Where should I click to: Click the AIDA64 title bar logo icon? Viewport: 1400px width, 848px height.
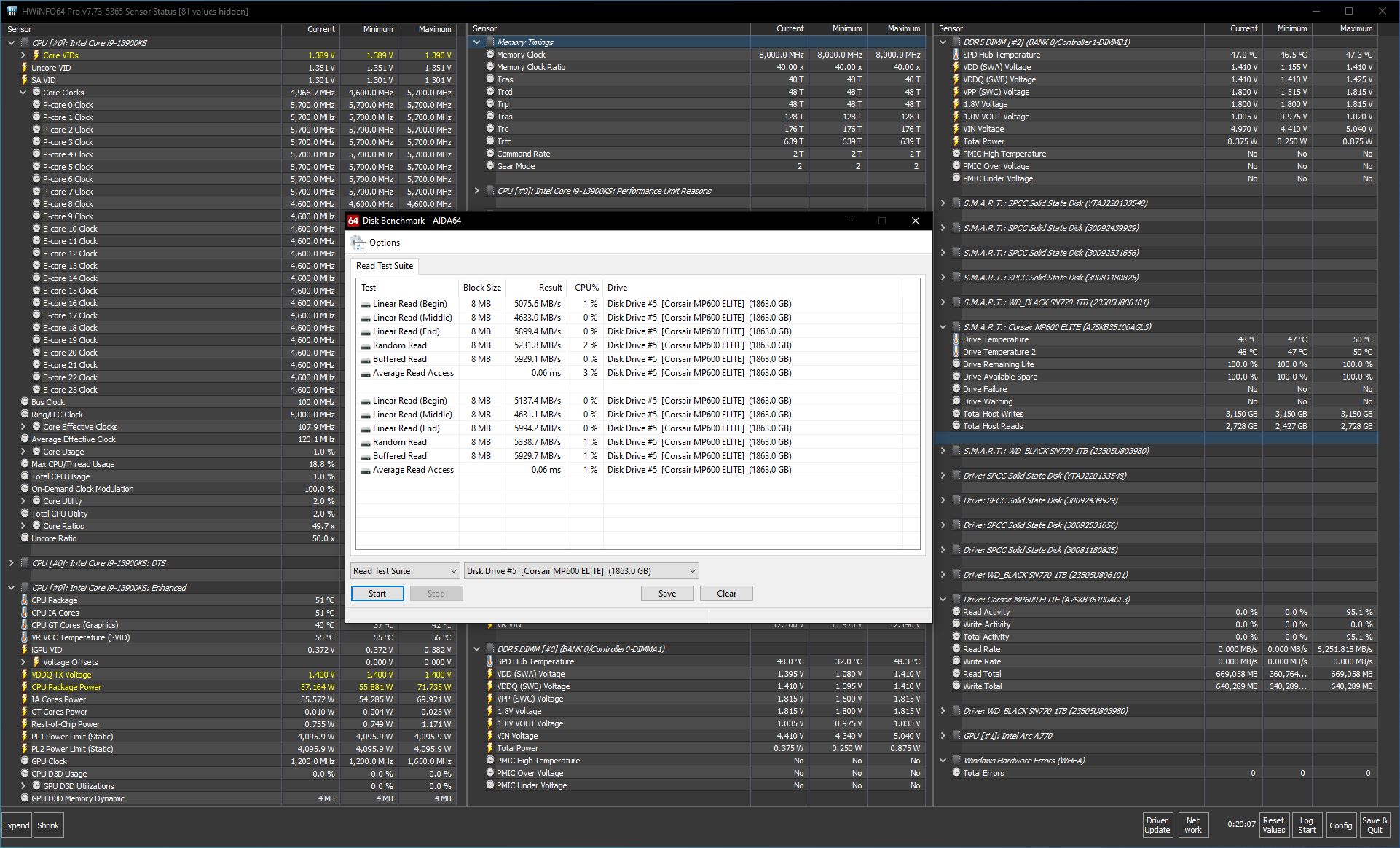(x=353, y=221)
